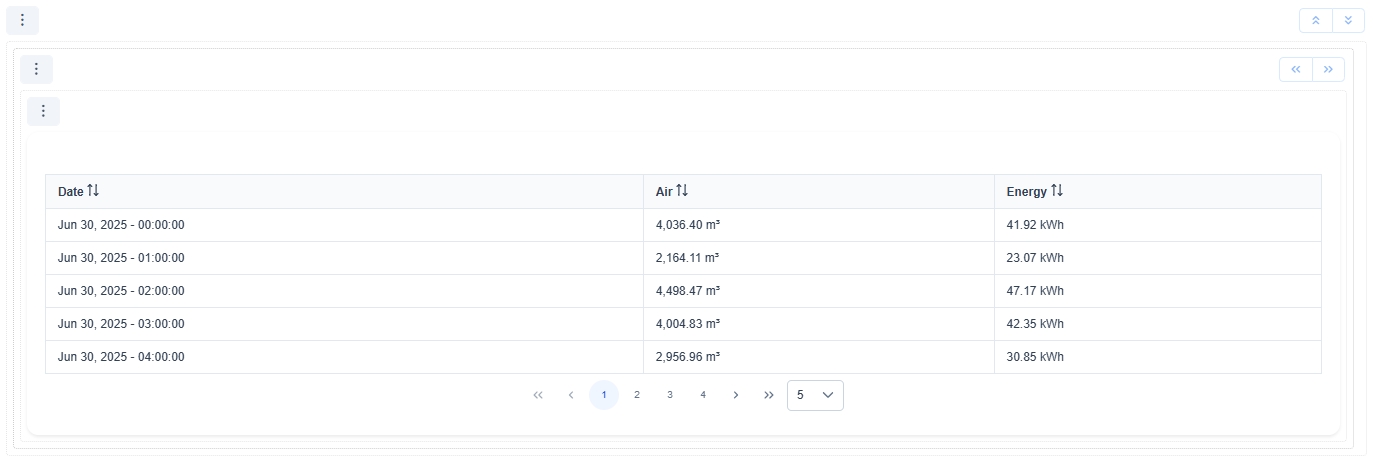Click the double chevron down button
The image size is (1373, 457).
(x=1348, y=20)
